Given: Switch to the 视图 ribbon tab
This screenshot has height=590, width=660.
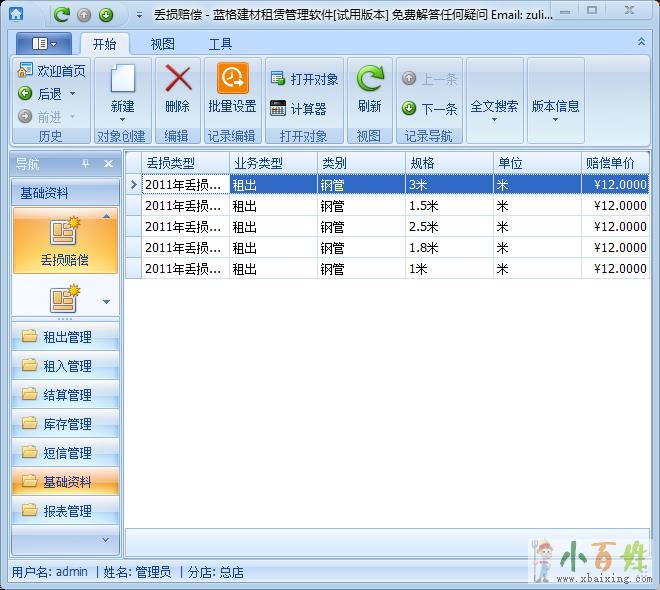Looking at the screenshot, I should pos(162,44).
